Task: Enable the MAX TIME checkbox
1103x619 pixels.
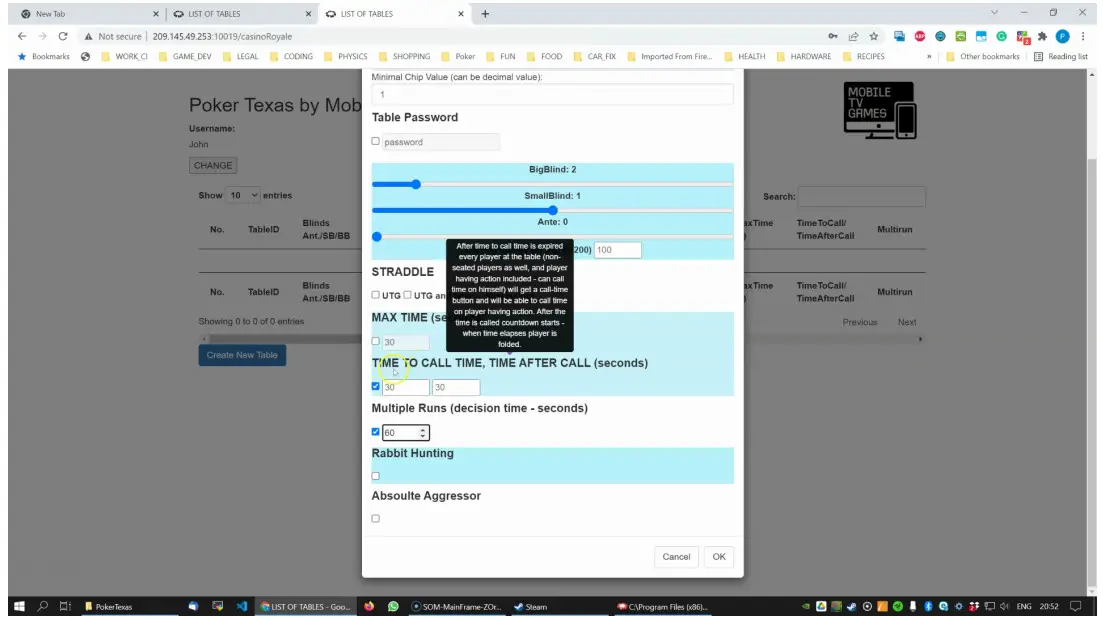Action: click(376, 341)
